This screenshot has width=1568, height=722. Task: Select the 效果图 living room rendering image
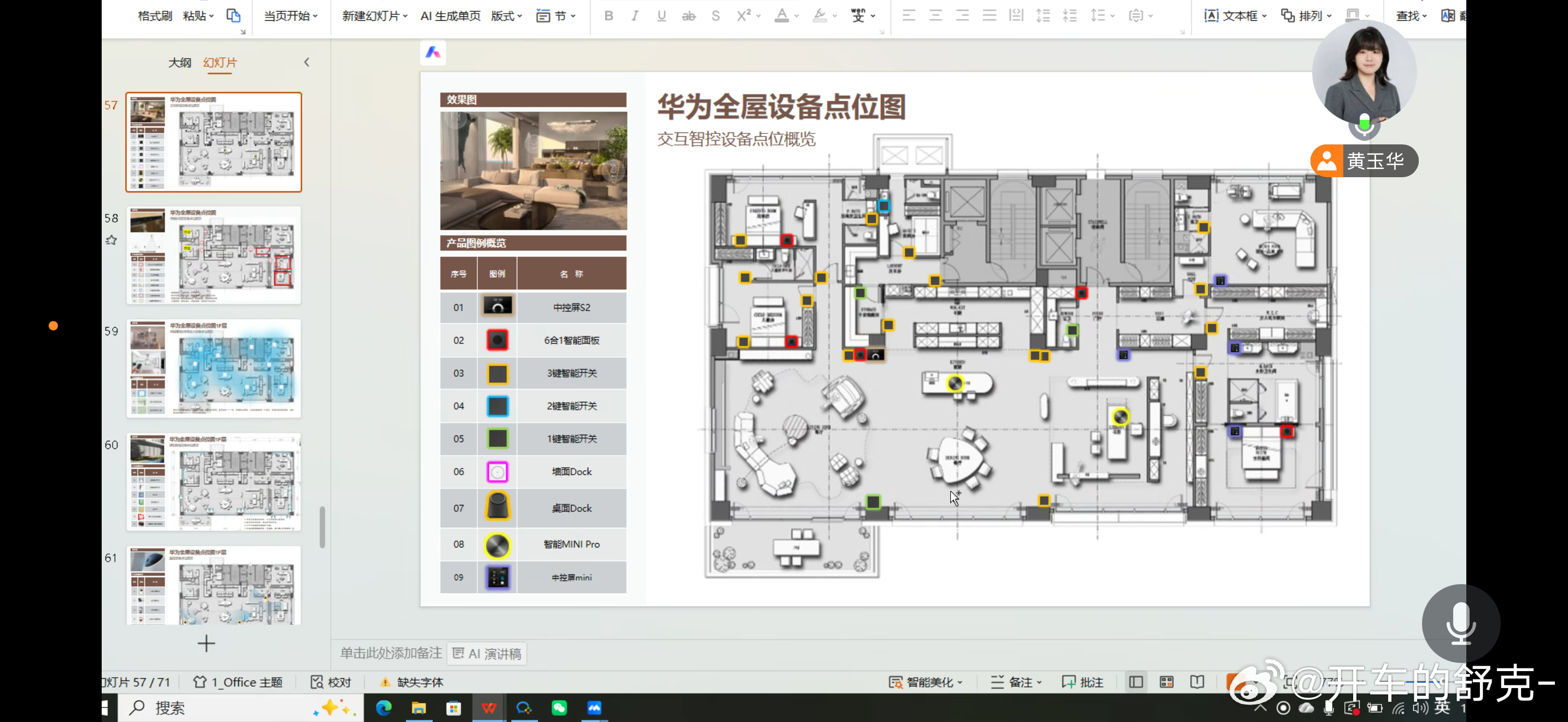tap(533, 170)
